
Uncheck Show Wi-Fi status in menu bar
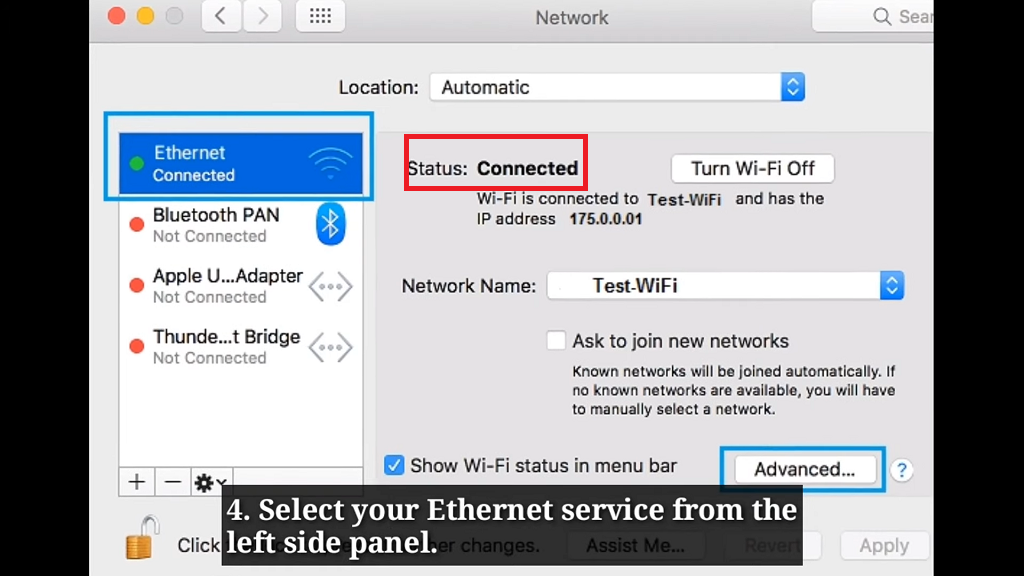394,465
